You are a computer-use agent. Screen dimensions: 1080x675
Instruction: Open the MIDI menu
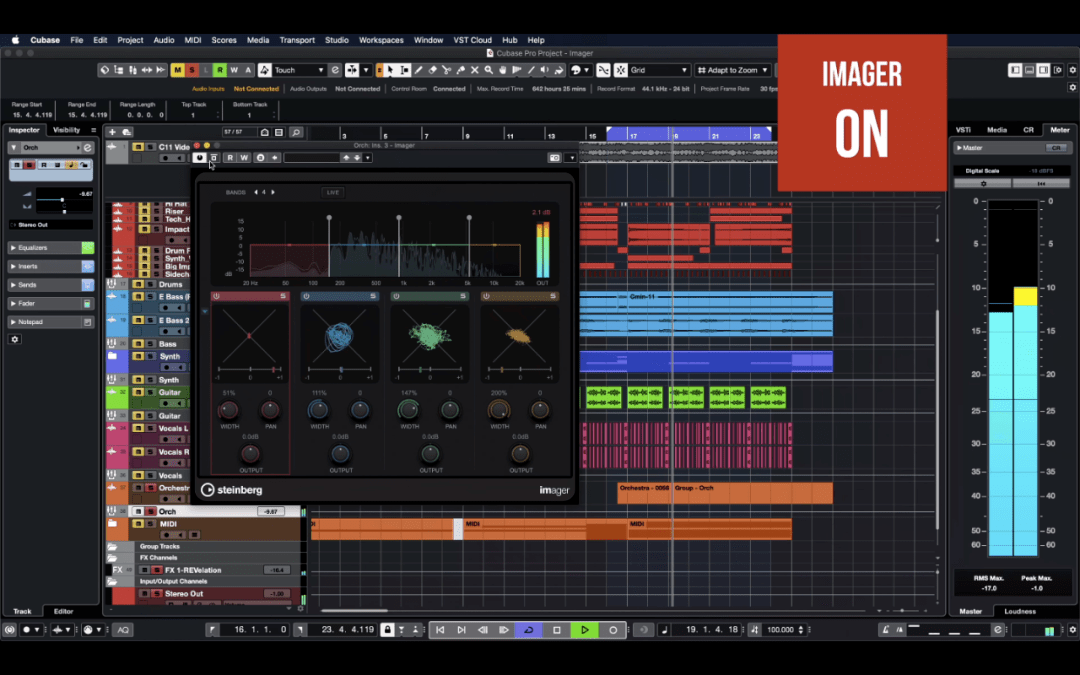tap(192, 40)
